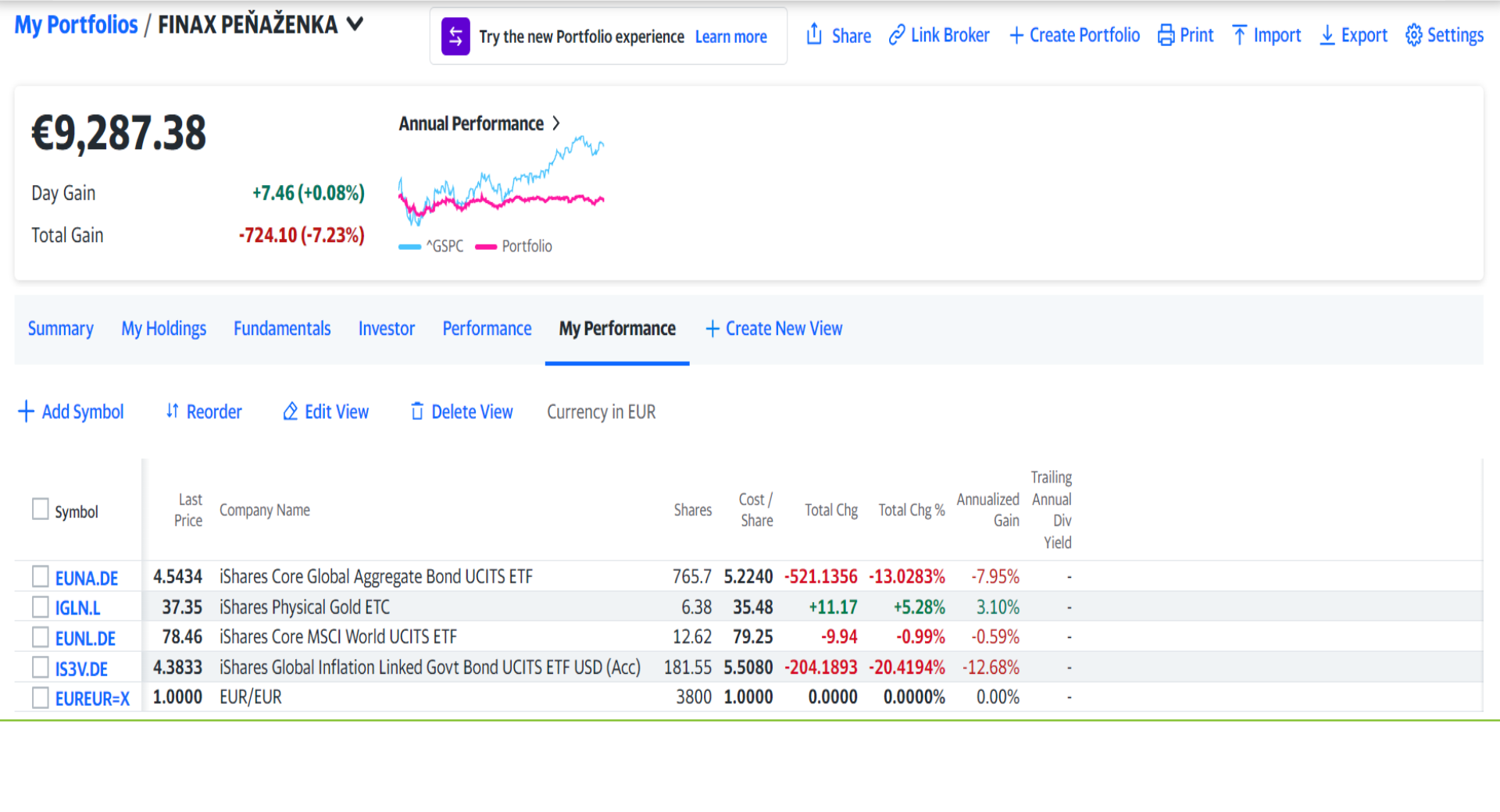Open the Fundamentals tab
Image resolution: width=1500 pixels, height=812 pixels.
click(x=282, y=329)
